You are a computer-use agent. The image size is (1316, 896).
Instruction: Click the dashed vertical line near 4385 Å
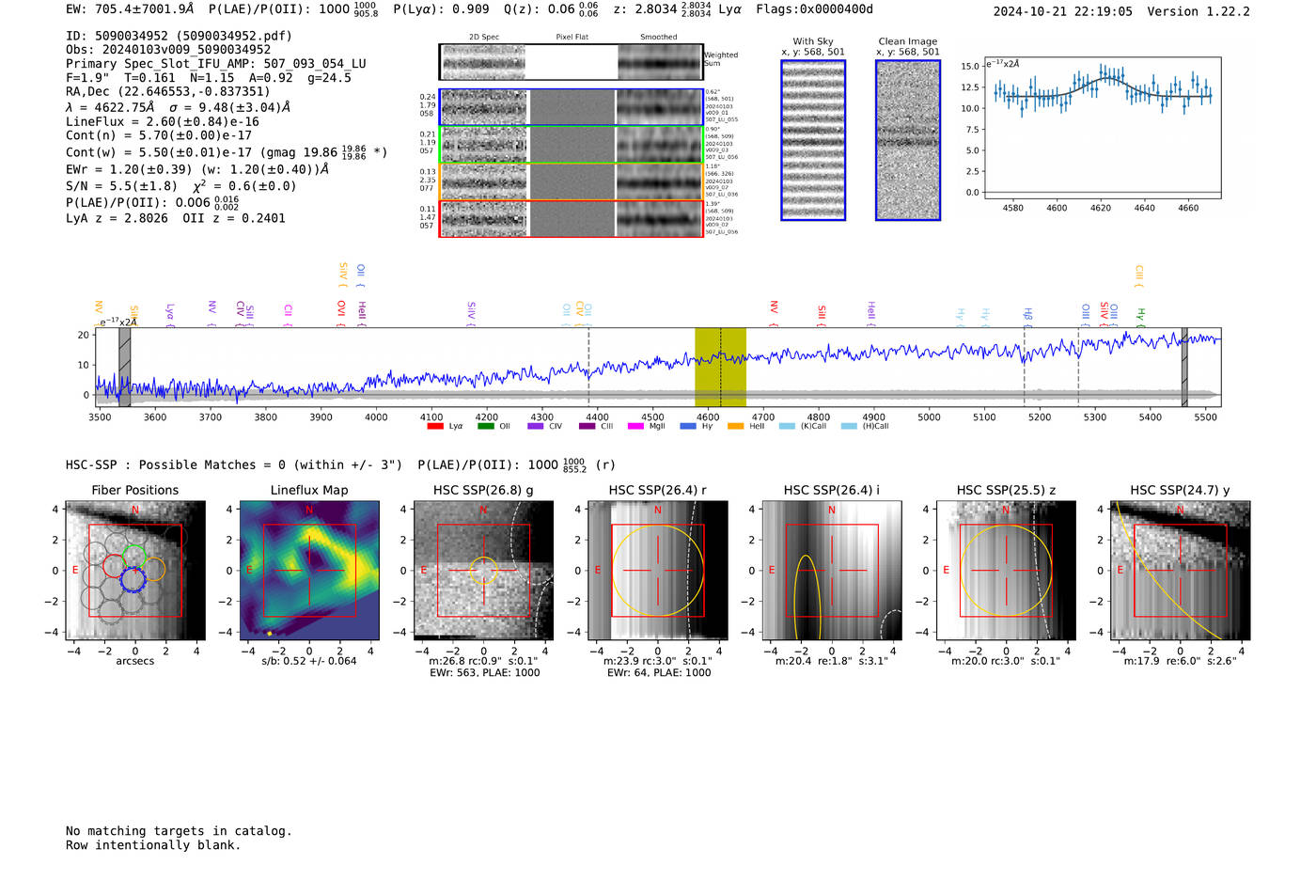[589, 367]
